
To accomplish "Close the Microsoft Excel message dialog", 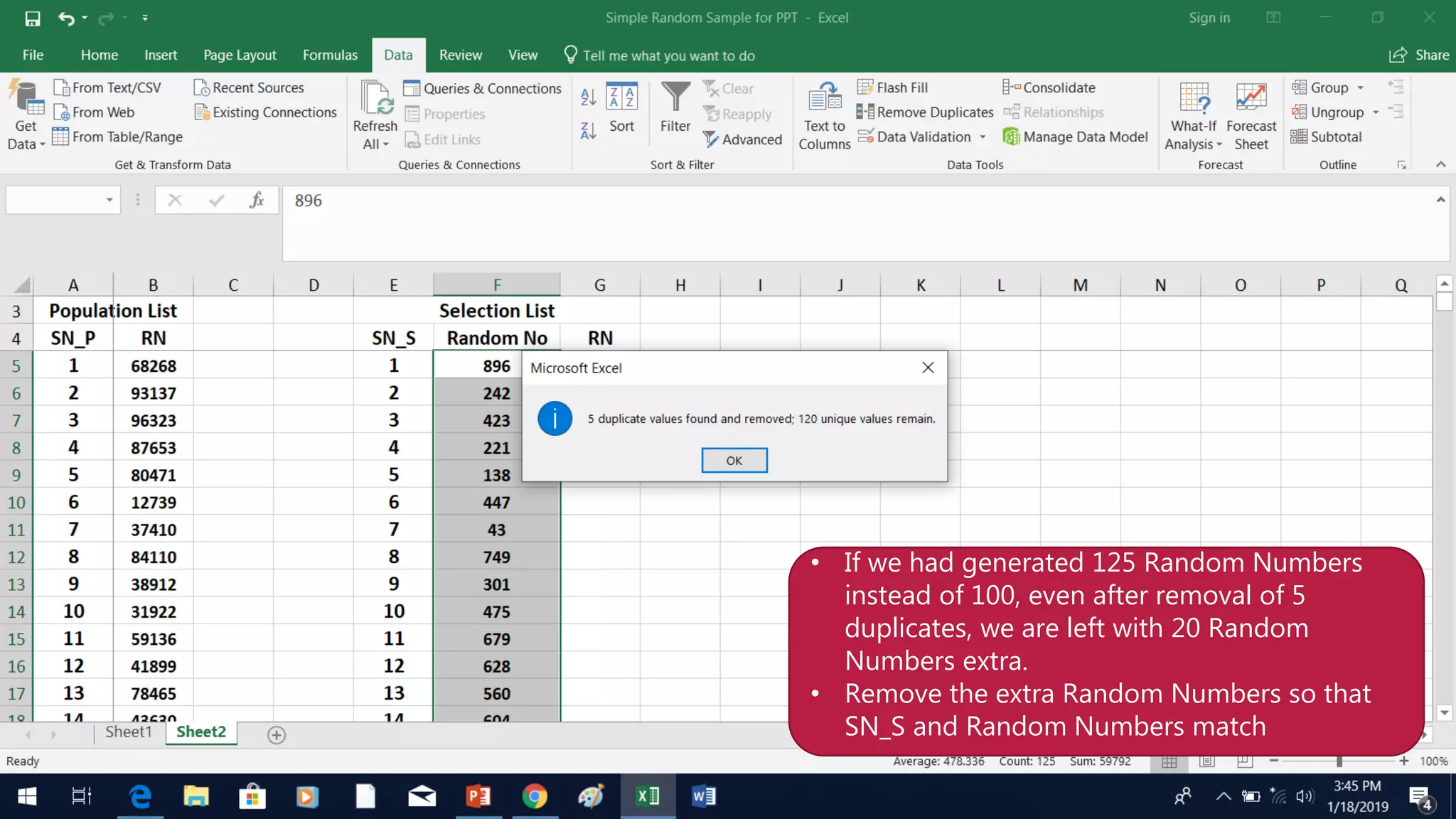I will (928, 368).
